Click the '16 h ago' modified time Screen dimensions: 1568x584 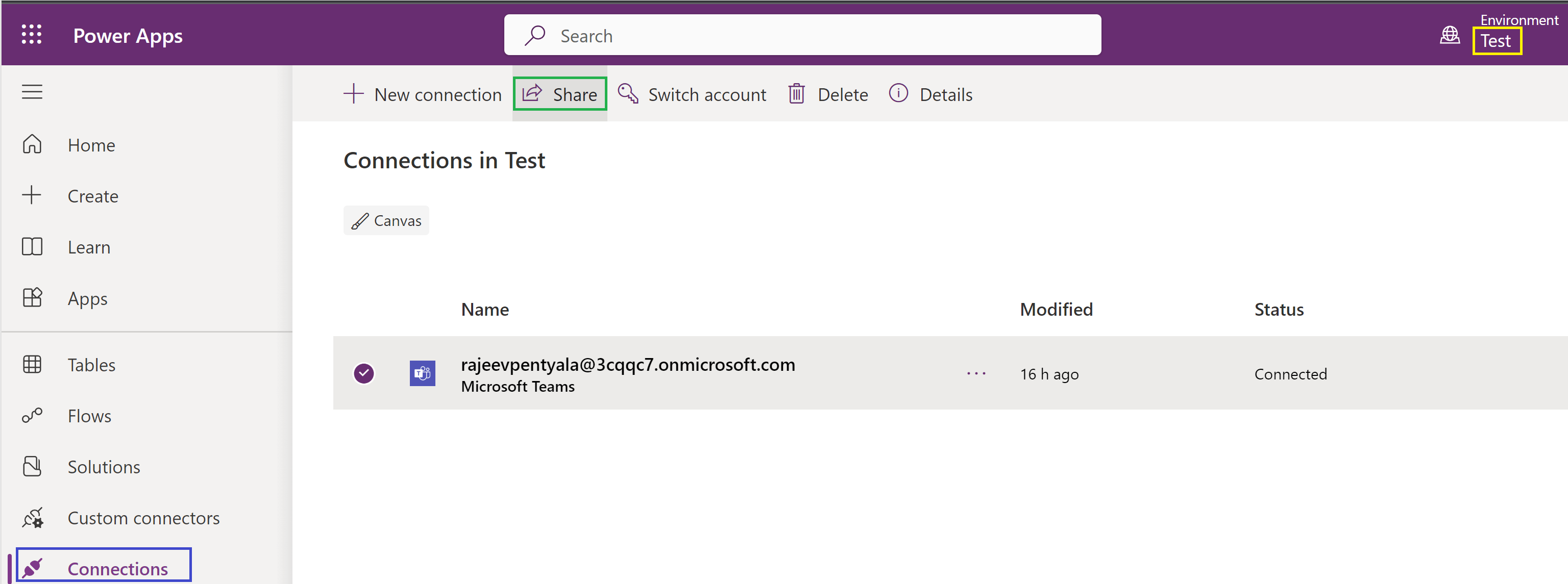pos(1049,374)
